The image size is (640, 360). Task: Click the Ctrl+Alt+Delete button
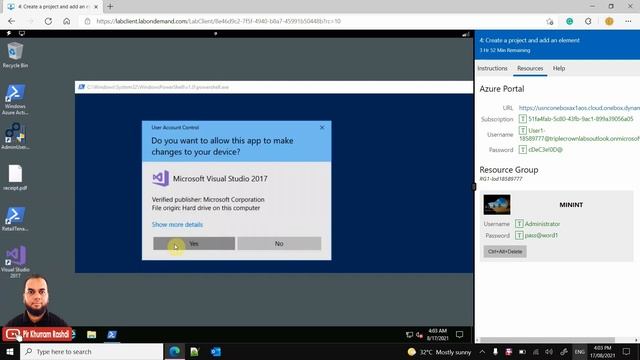coord(505,251)
